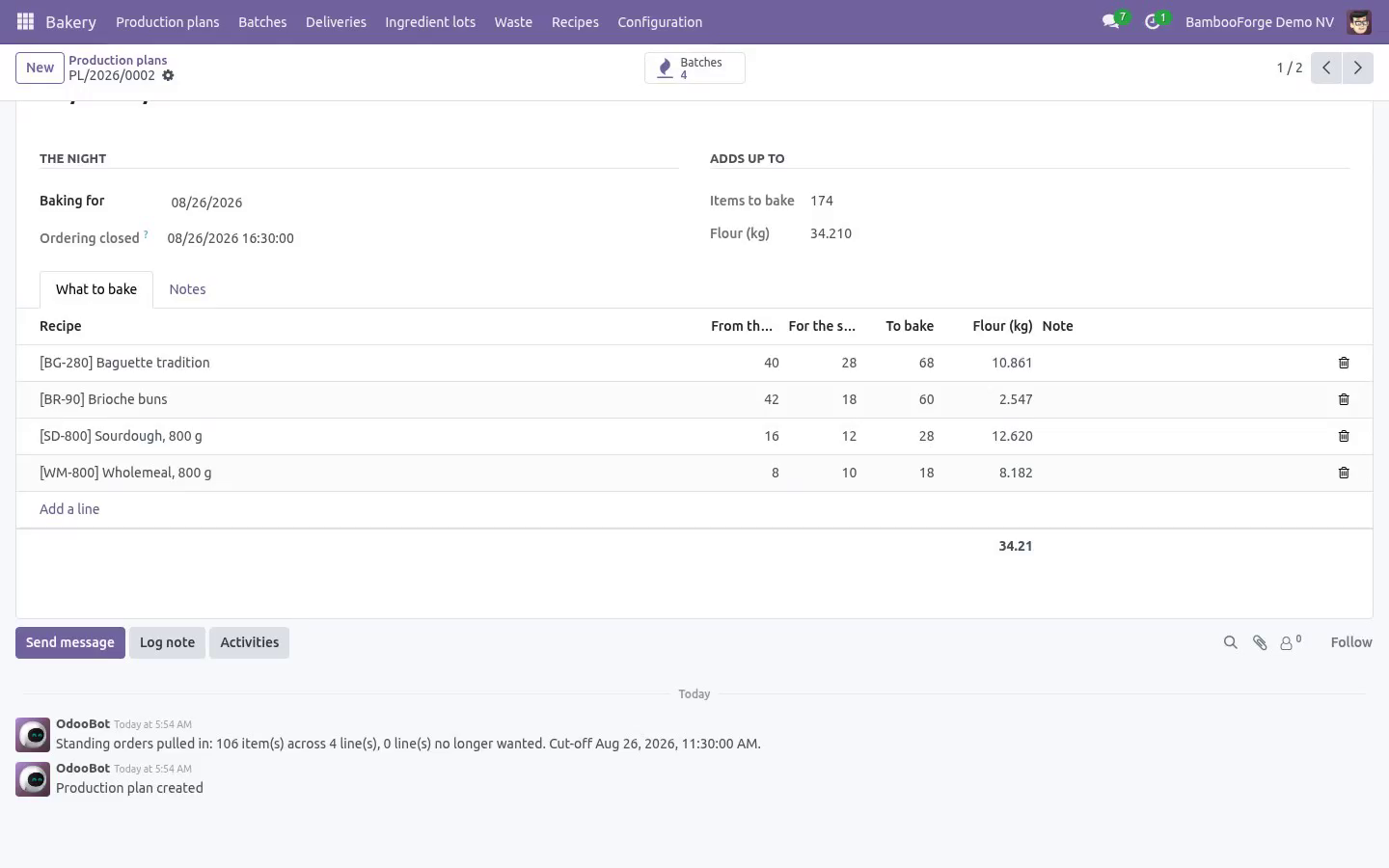Attach files using the paperclip icon
The width and height of the screenshot is (1389, 868).
(1260, 642)
